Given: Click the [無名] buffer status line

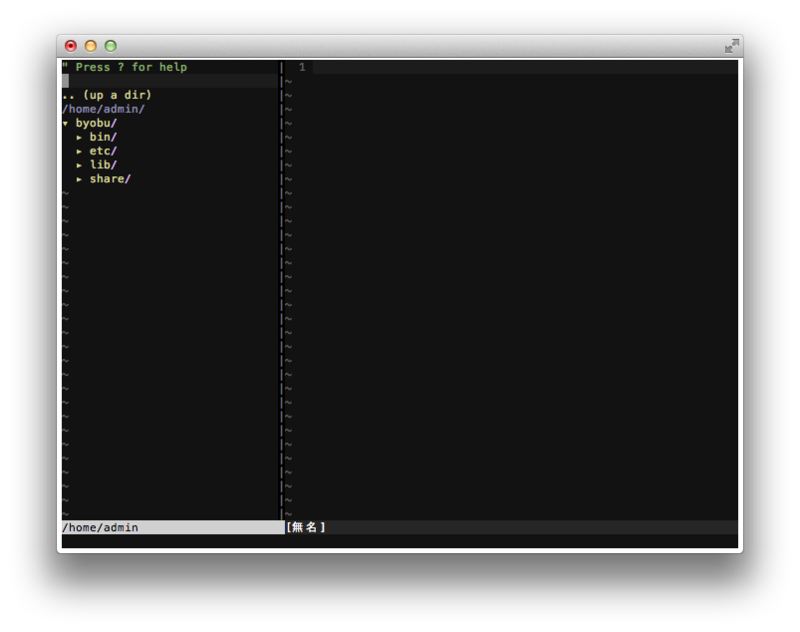Looking at the screenshot, I should tap(511, 527).
